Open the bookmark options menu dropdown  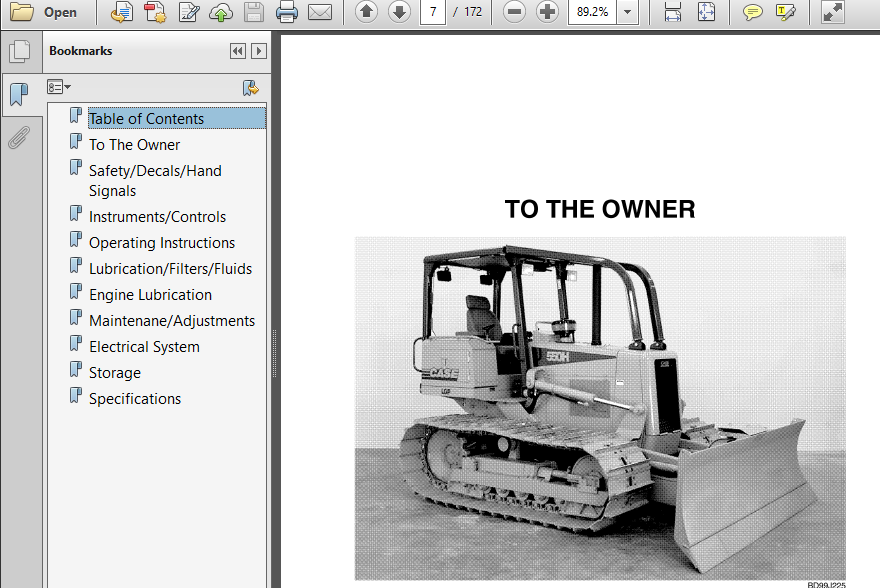click(x=59, y=87)
